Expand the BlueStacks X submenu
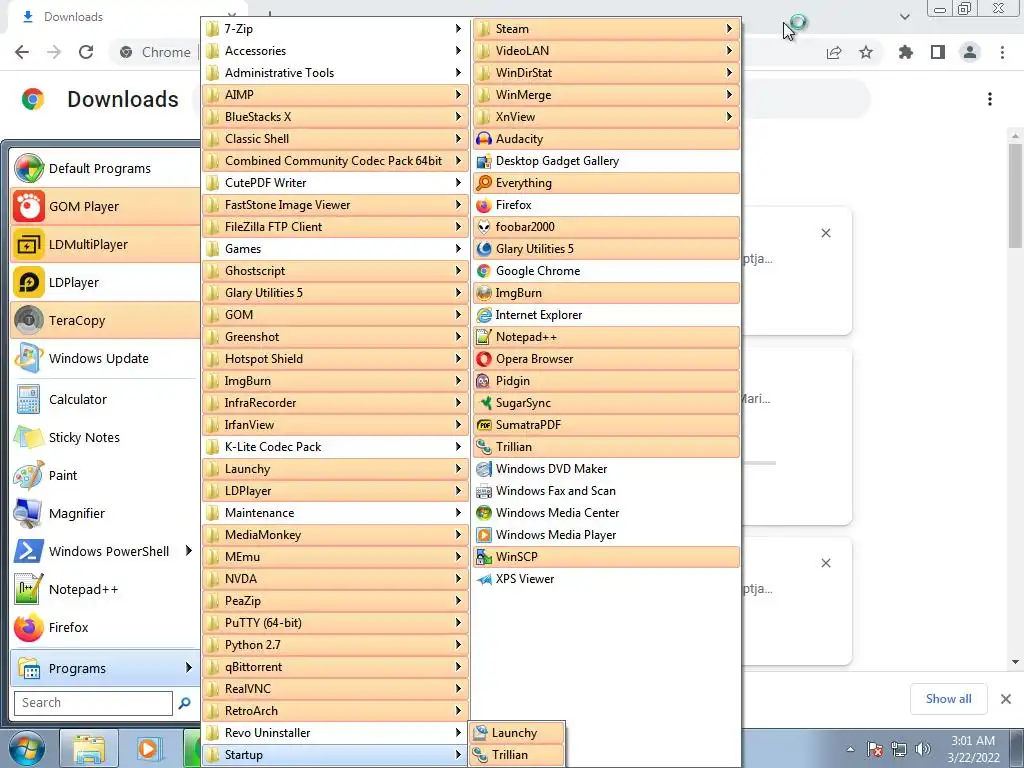Viewport: 1024px width, 768px height. click(x=336, y=117)
